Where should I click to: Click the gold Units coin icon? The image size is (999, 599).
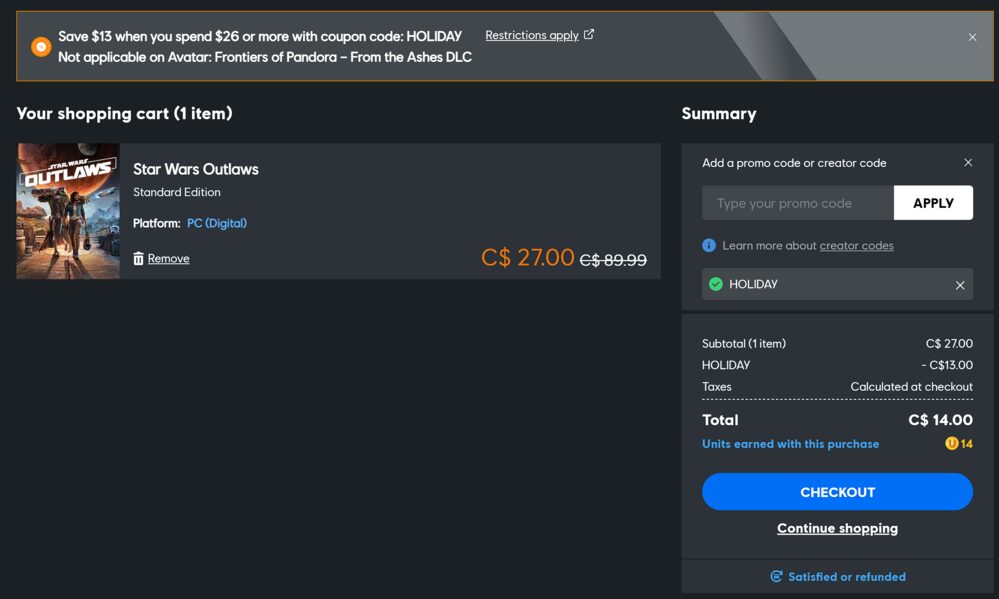point(951,444)
